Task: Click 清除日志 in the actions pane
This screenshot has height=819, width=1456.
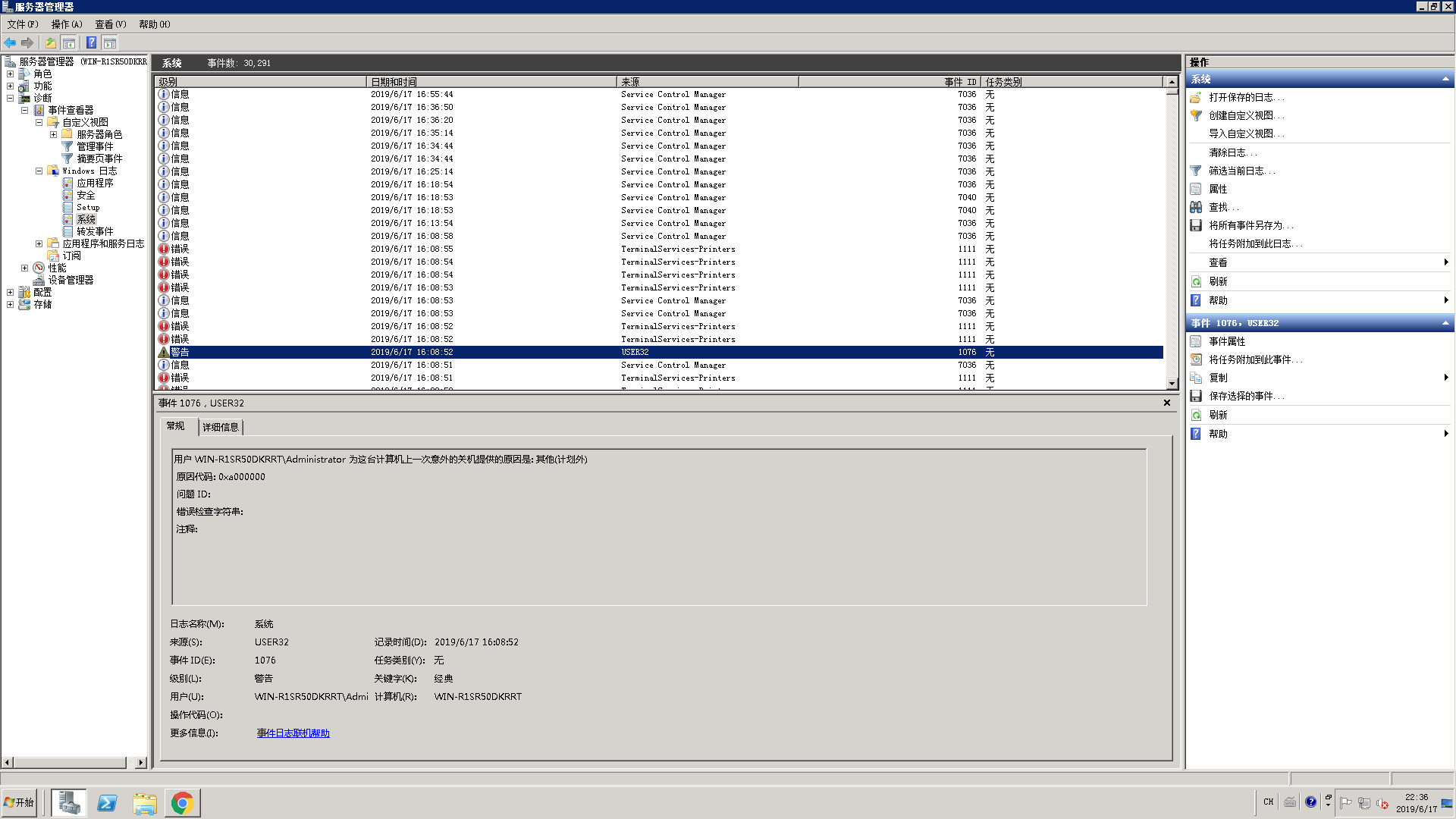Action: (x=1228, y=152)
